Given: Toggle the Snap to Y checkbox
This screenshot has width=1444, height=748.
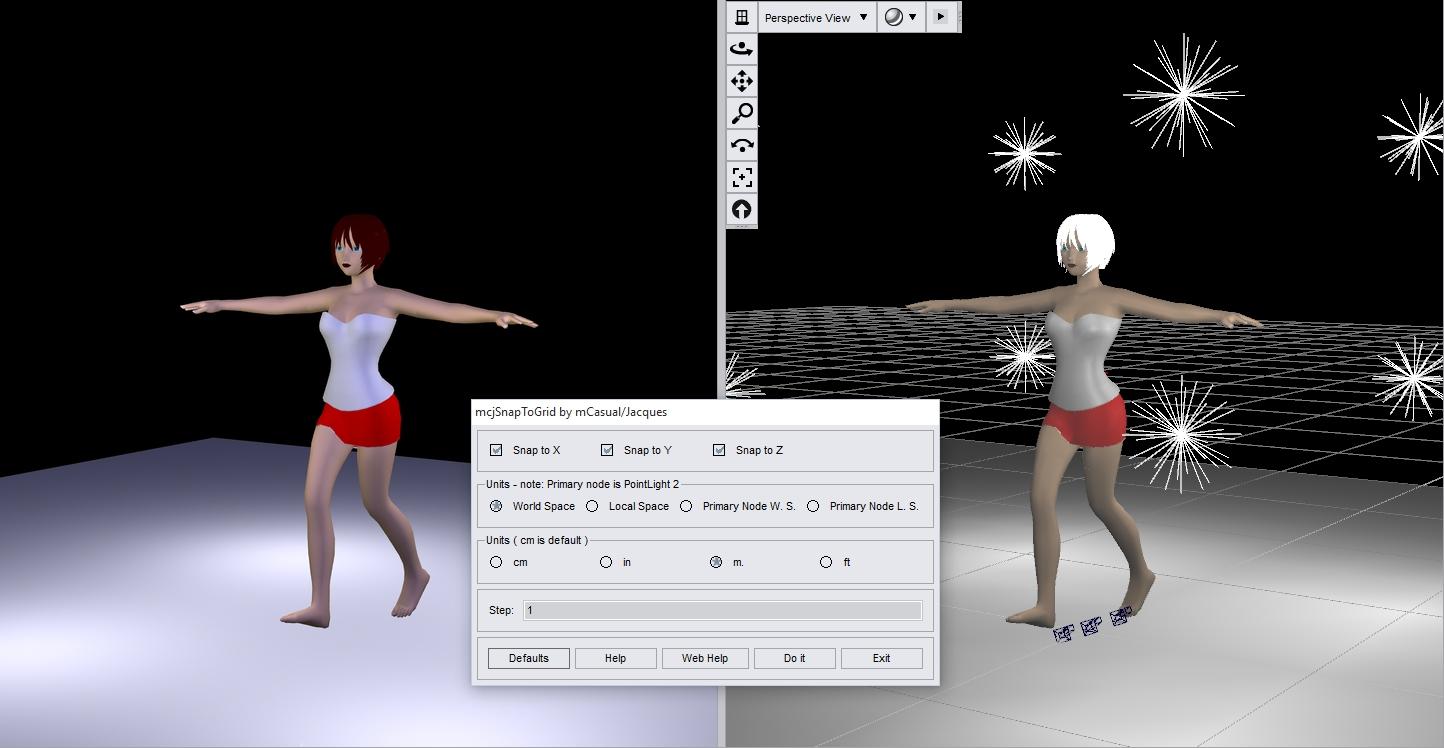Looking at the screenshot, I should [607, 450].
